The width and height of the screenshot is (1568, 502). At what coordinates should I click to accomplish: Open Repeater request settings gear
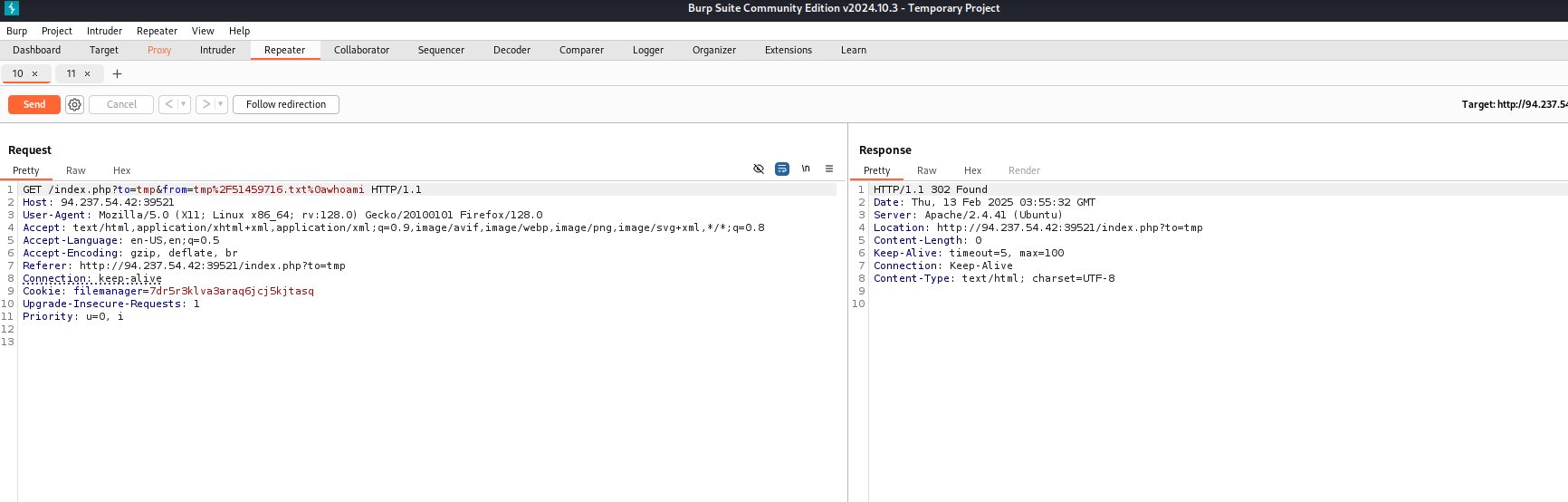pos(75,105)
